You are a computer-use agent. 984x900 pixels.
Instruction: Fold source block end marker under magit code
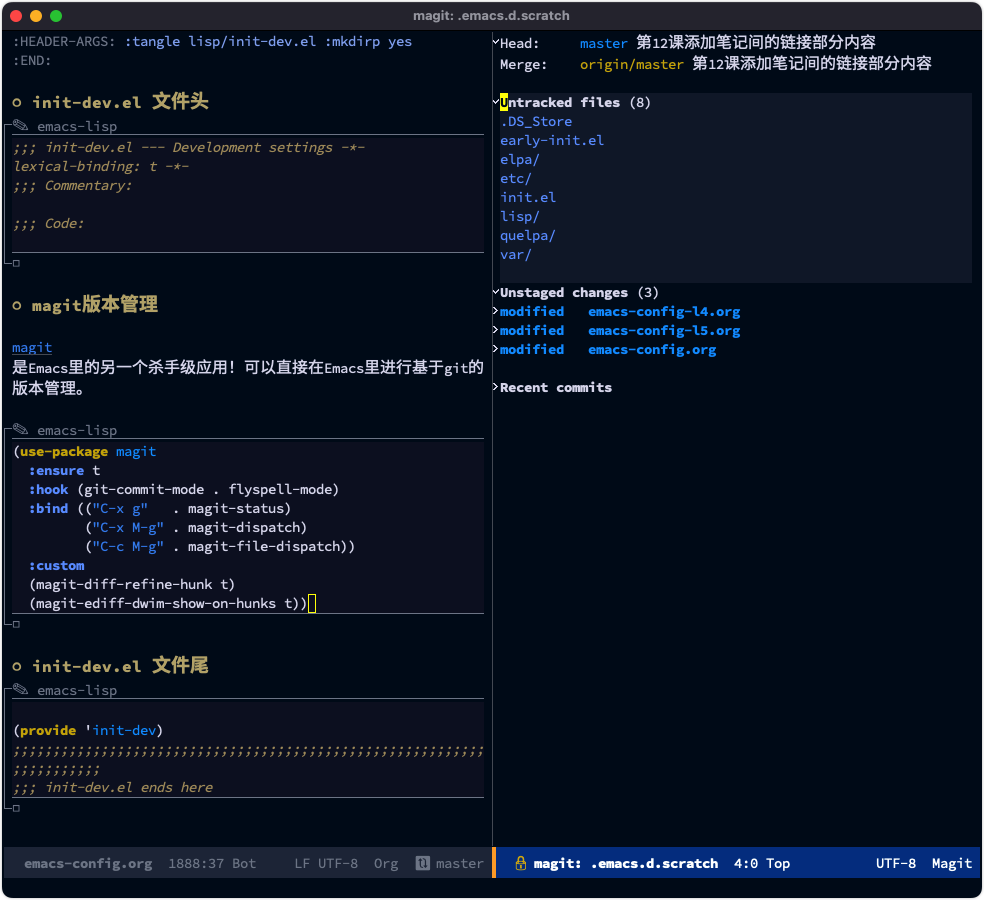click(x=16, y=624)
